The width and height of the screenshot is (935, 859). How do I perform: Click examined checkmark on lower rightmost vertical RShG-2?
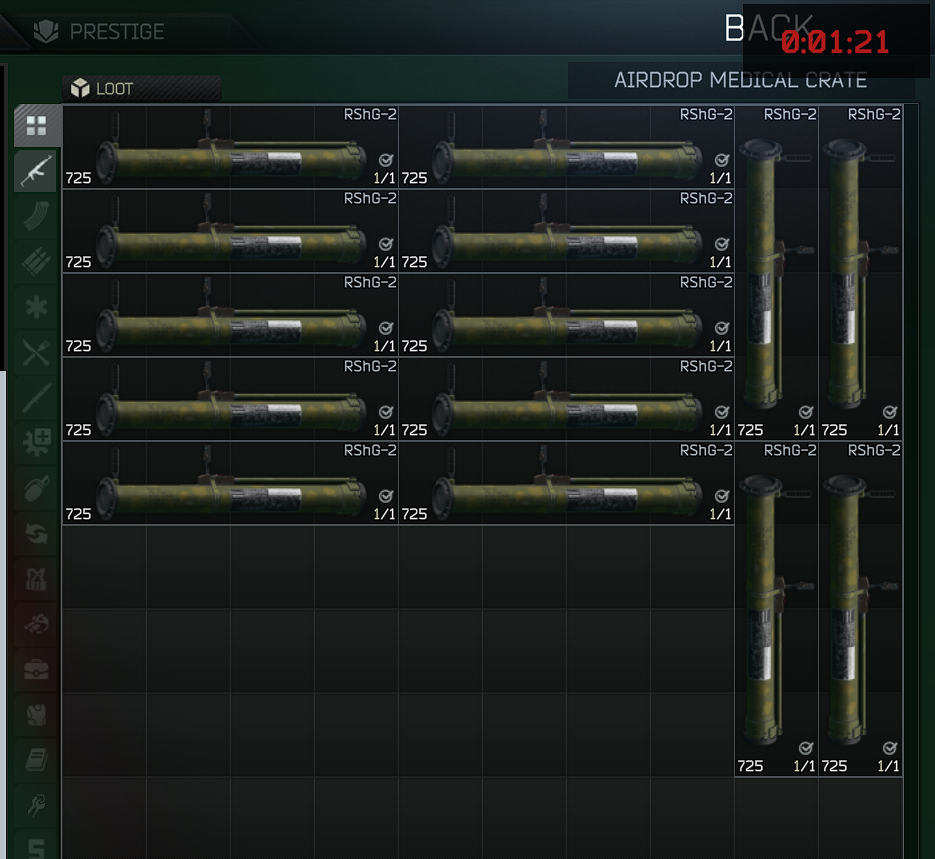(890, 748)
